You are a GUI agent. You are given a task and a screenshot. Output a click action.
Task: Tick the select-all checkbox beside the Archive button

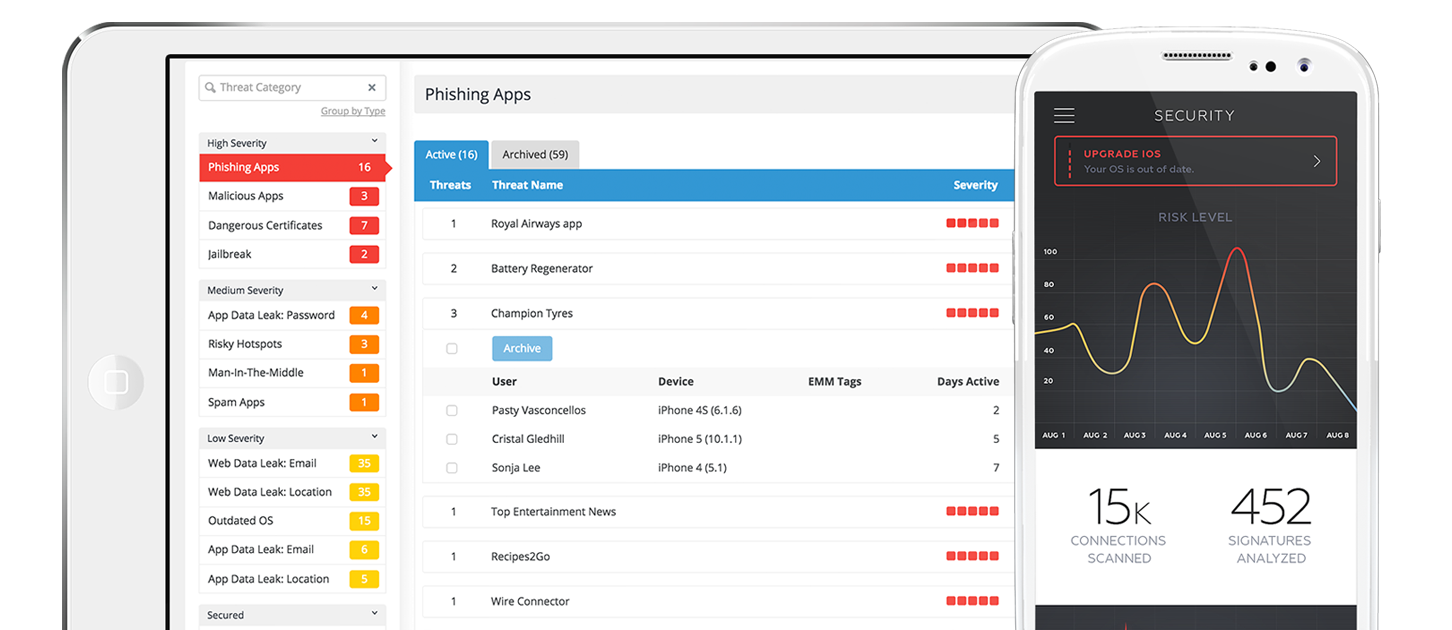pyautogui.click(x=452, y=349)
